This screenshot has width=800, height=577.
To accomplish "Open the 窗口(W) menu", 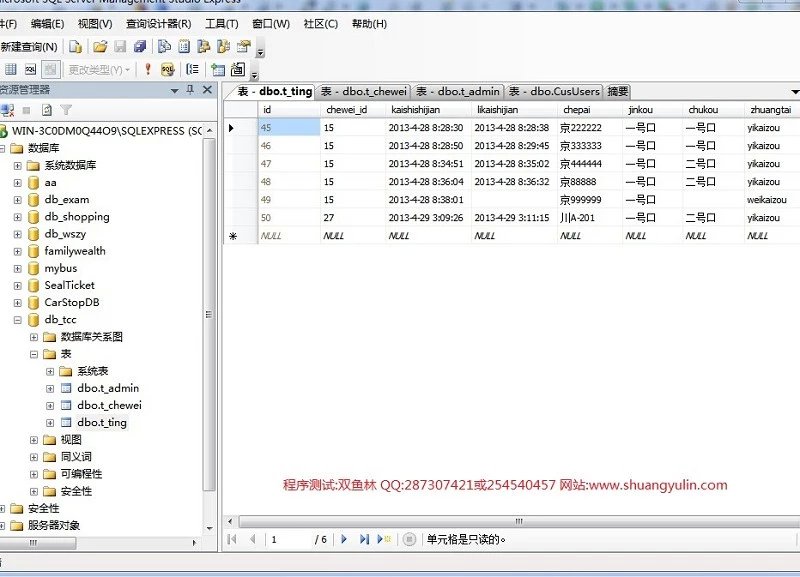I will tap(271, 24).
